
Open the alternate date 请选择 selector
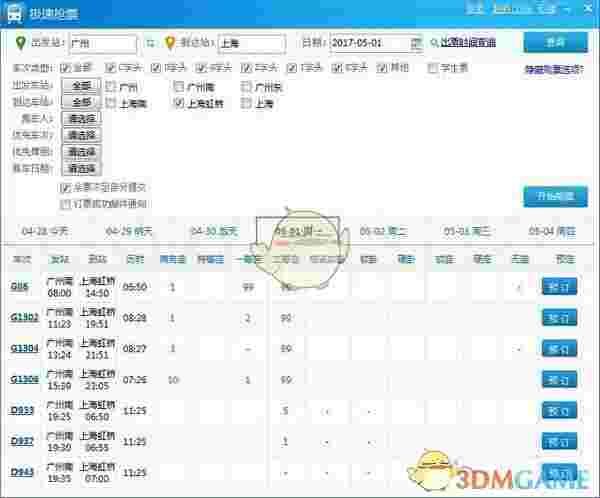(82, 168)
